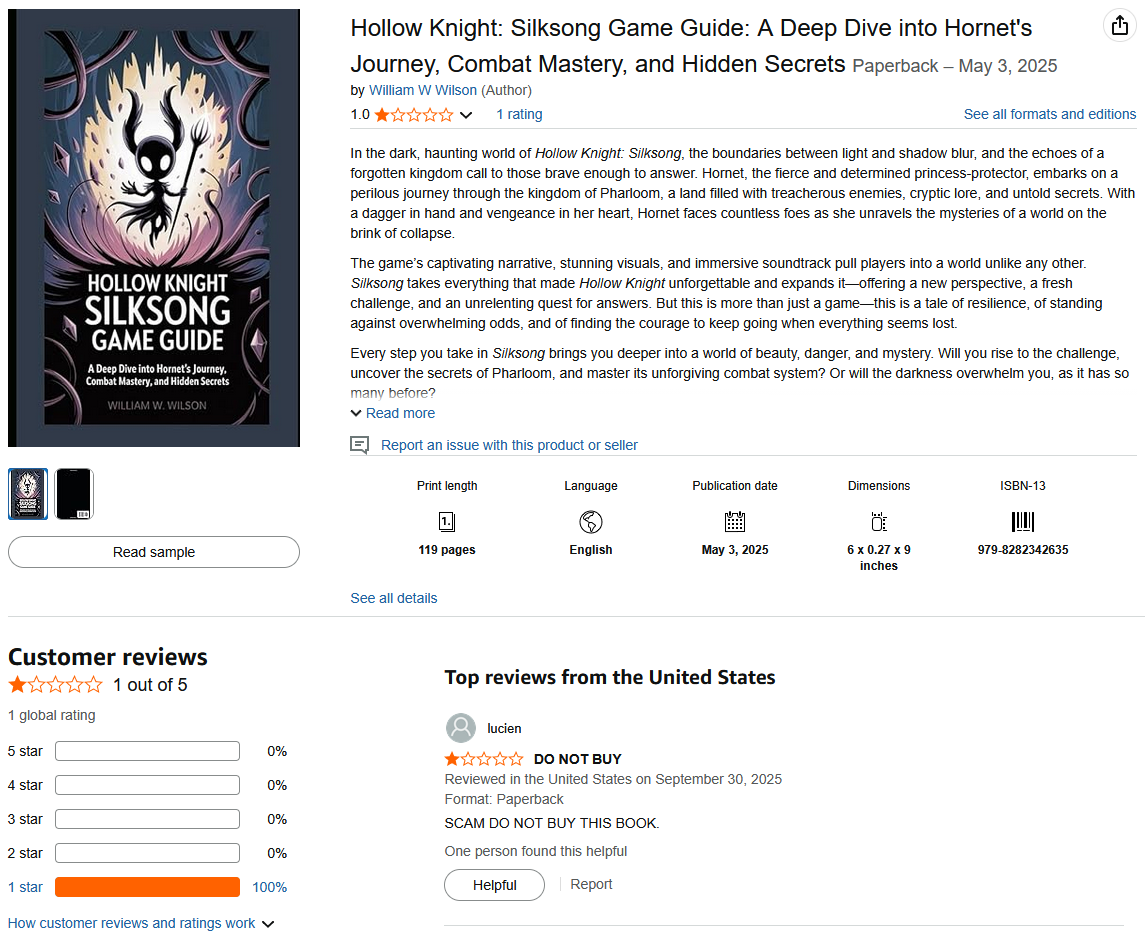Click the share icon at top right
The height and width of the screenshot is (937, 1145).
point(1118,26)
